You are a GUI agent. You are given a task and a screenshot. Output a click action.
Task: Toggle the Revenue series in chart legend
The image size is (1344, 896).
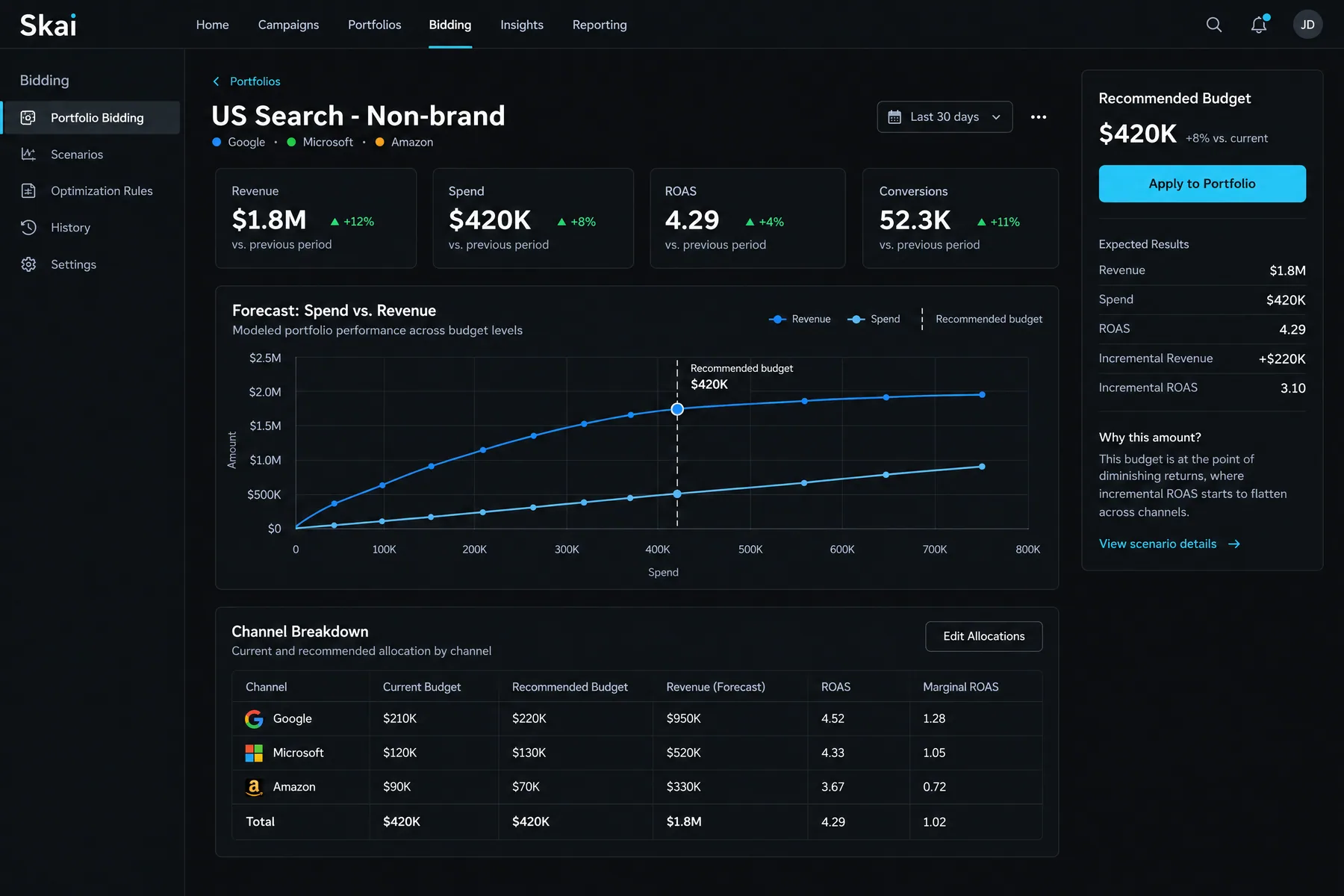[800, 319]
